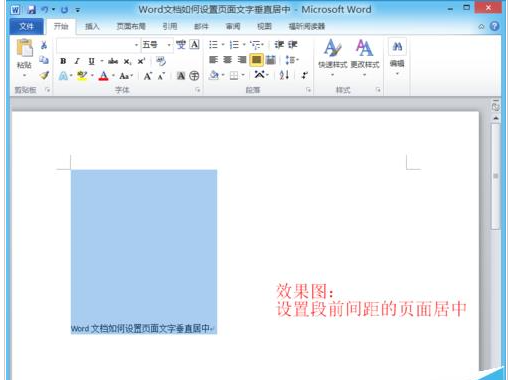This screenshot has height=380, width=508.
Task: Switch to the 插入 ribbon tab
Action: point(92,26)
